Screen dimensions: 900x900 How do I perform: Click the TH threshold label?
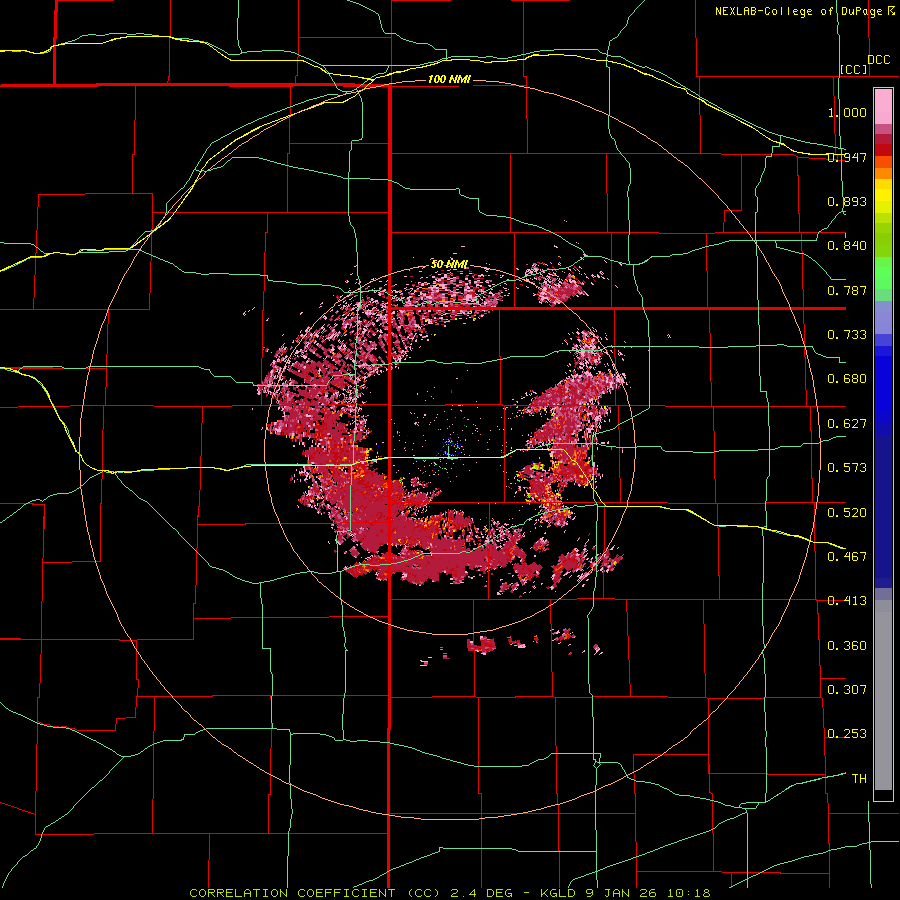point(859,779)
